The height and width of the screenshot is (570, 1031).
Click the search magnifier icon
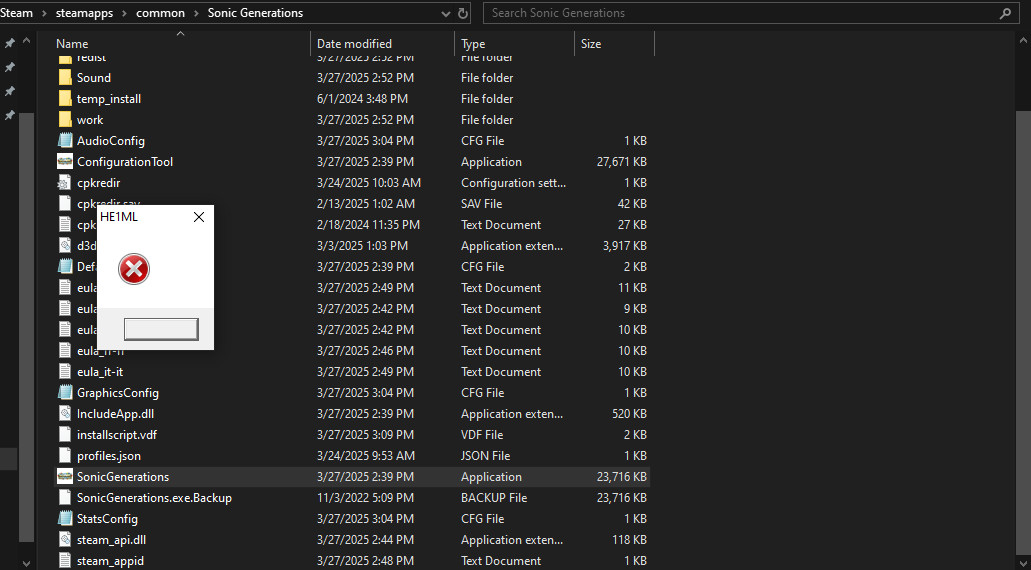point(1005,12)
